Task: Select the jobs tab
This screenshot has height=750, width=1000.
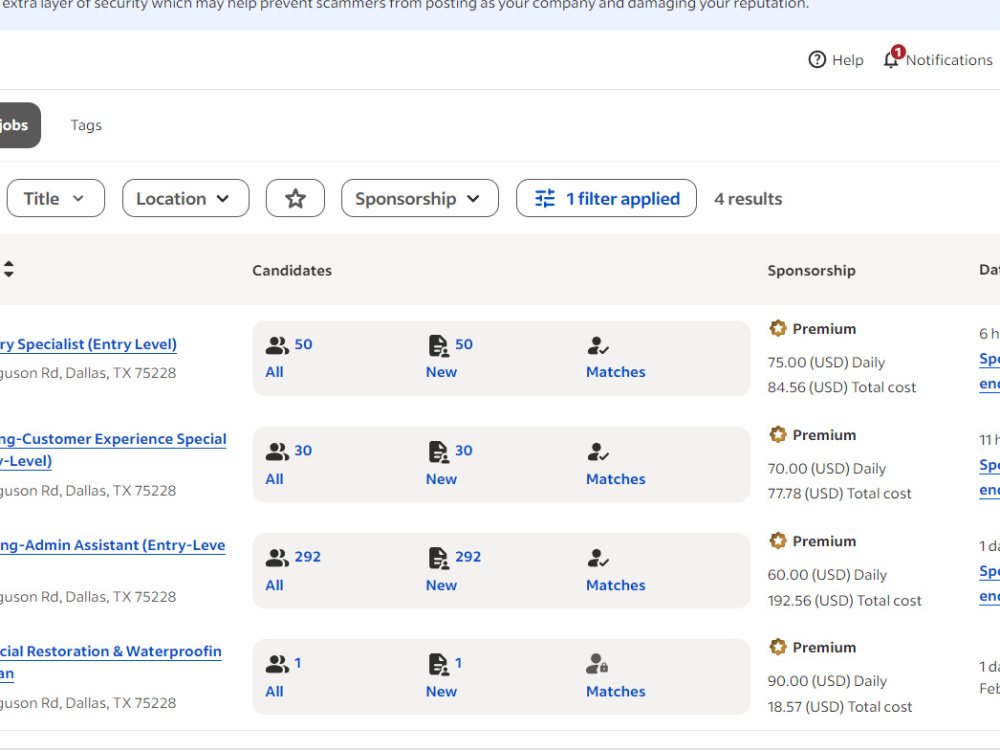Action: [17, 125]
